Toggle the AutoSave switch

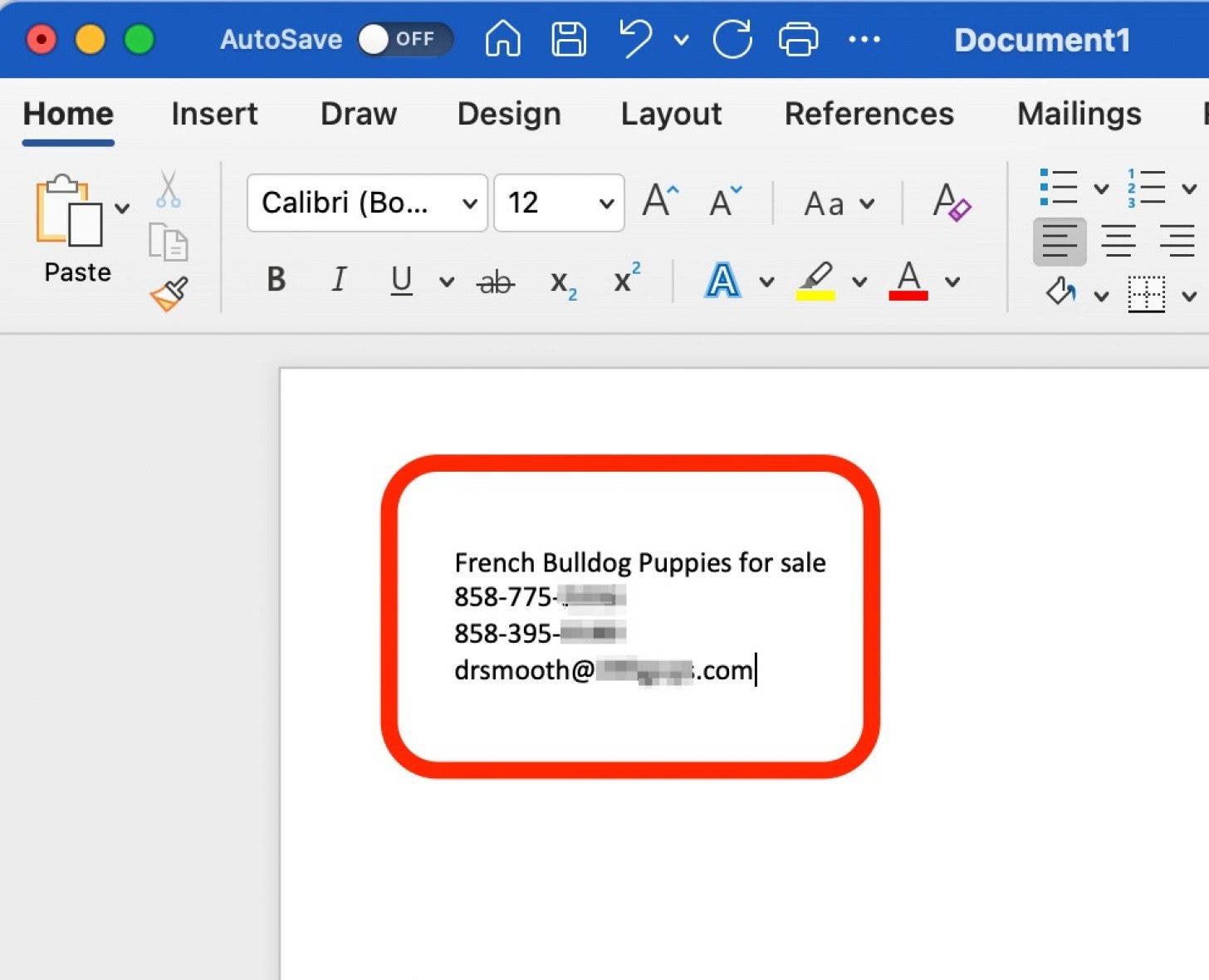[x=404, y=39]
